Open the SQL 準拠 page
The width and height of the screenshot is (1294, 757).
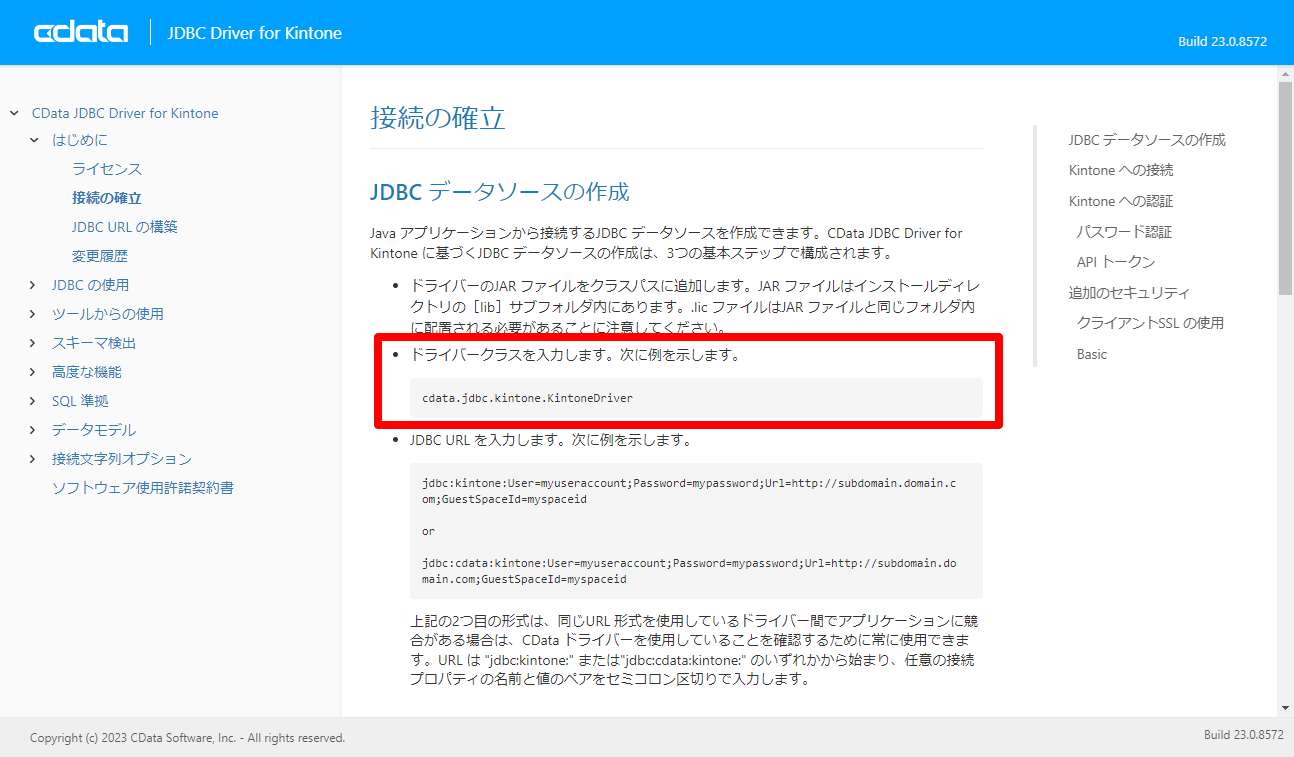pyautogui.click(x=80, y=401)
